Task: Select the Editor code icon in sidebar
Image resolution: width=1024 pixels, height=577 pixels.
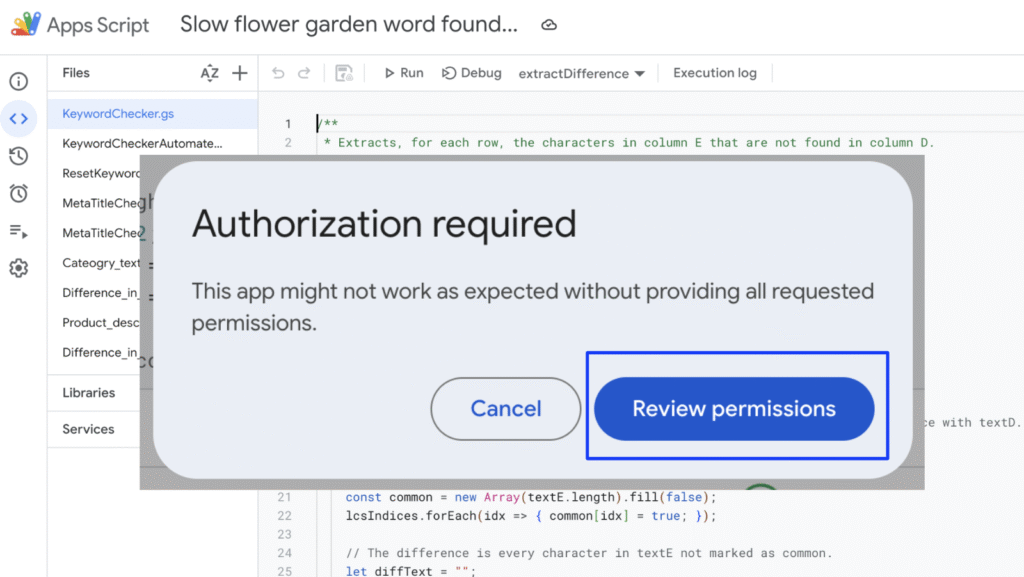Action: 18,119
